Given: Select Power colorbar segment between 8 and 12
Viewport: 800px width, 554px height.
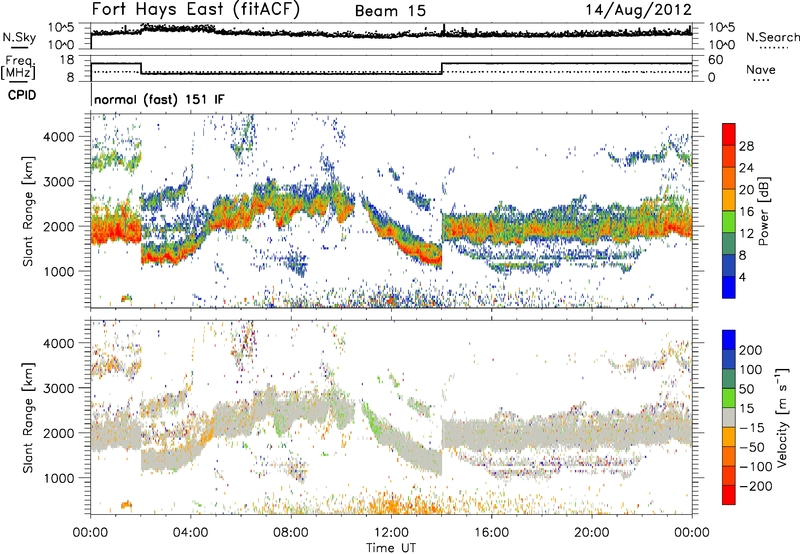Looking at the screenshot, I should point(729,244).
